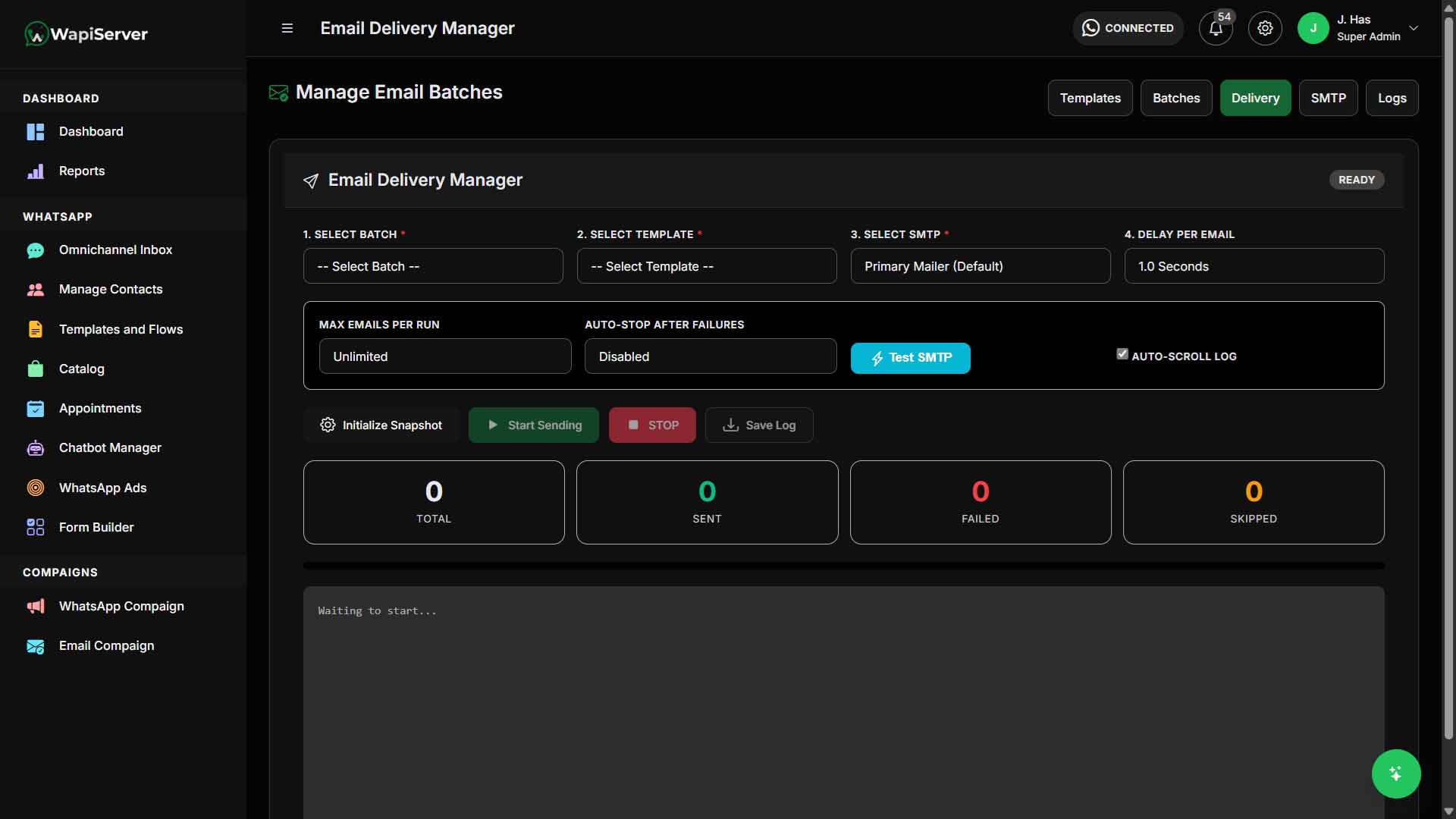Viewport: 1456px width, 819px height.
Task: Open the Select SMTP Primary Mailer dropdown
Action: 981,266
